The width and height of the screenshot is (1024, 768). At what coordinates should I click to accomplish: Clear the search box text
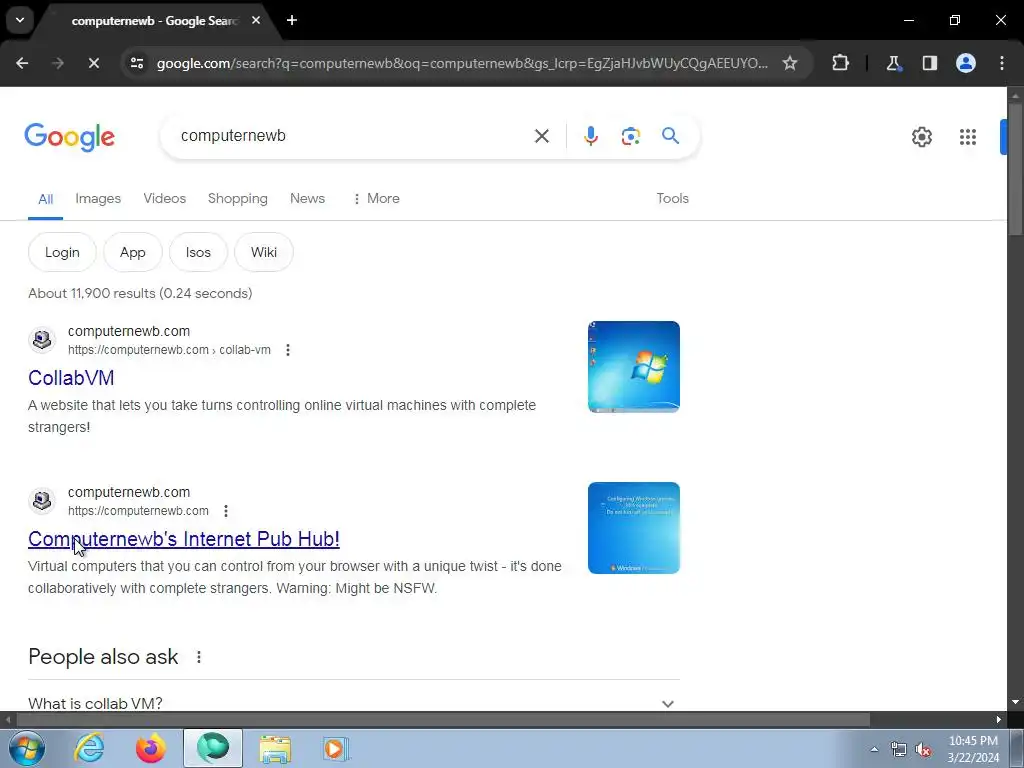pyautogui.click(x=541, y=136)
